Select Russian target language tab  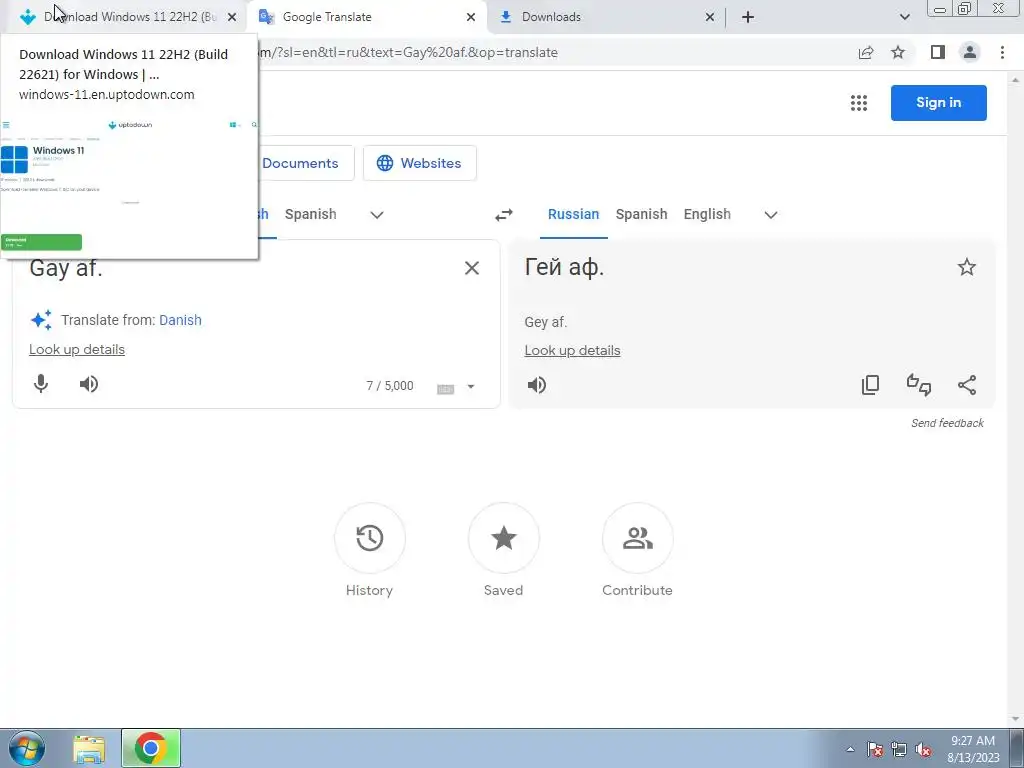point(573,214)
